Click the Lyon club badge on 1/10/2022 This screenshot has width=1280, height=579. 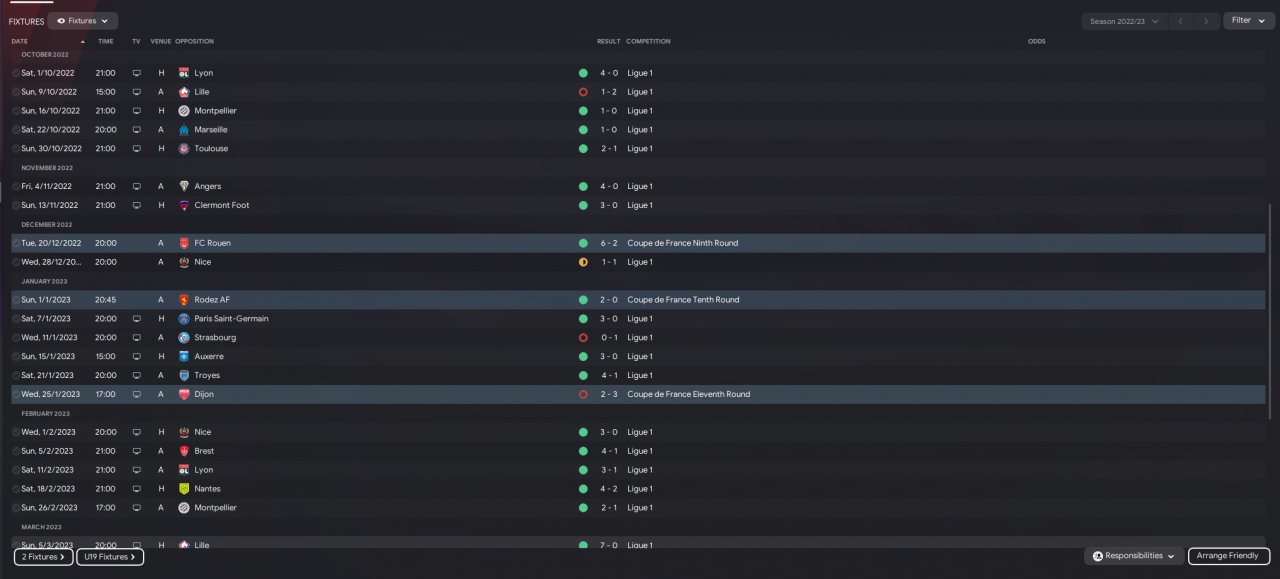coord(183,73)
